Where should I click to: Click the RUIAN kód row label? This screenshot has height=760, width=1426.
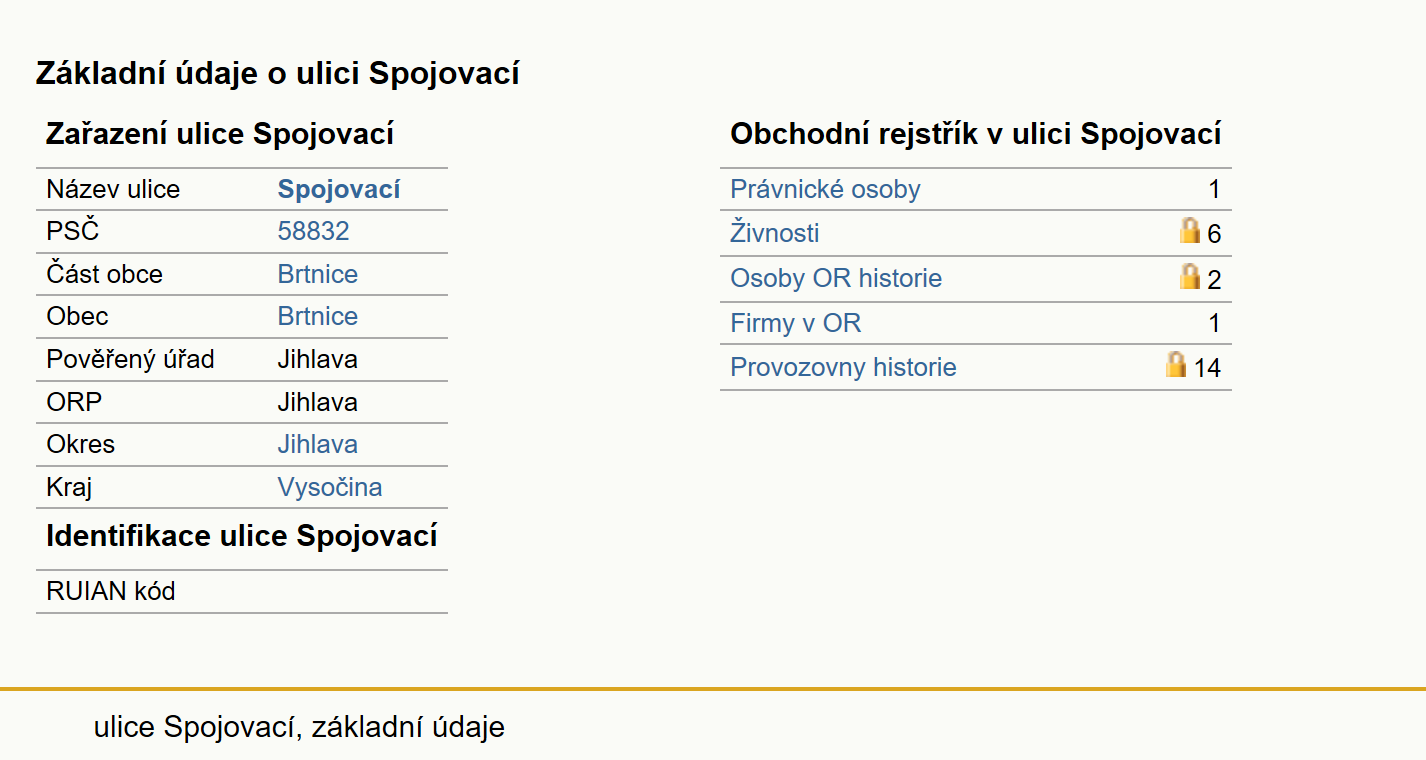[x=111, y=591]
